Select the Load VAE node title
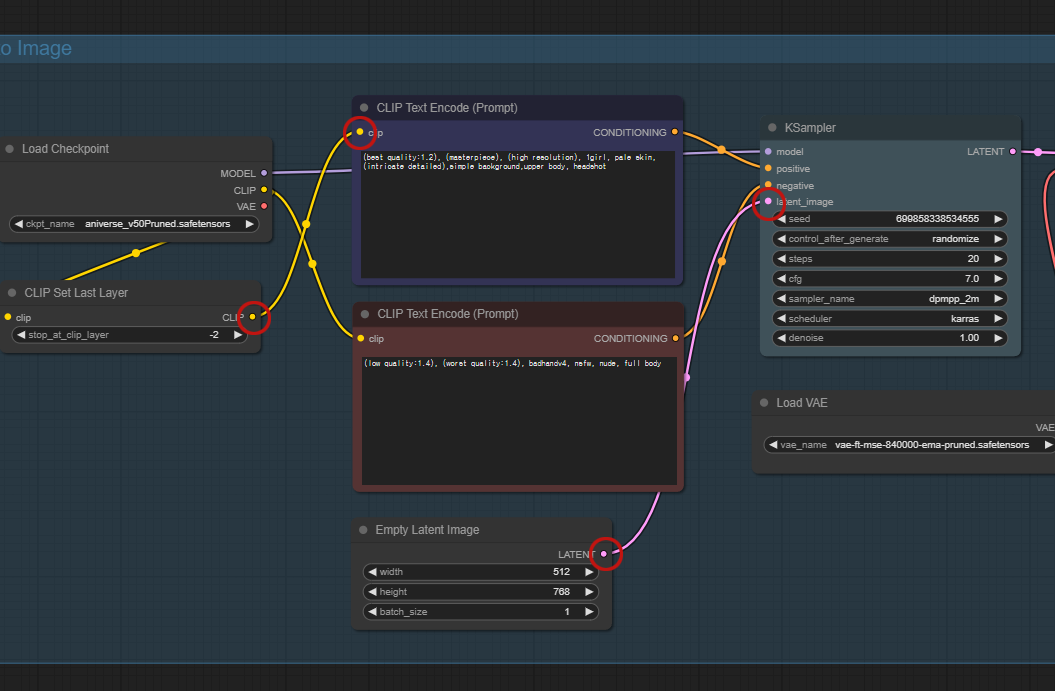The width and height of the screenshot is (1055, 691). click(x=802, y=402)
